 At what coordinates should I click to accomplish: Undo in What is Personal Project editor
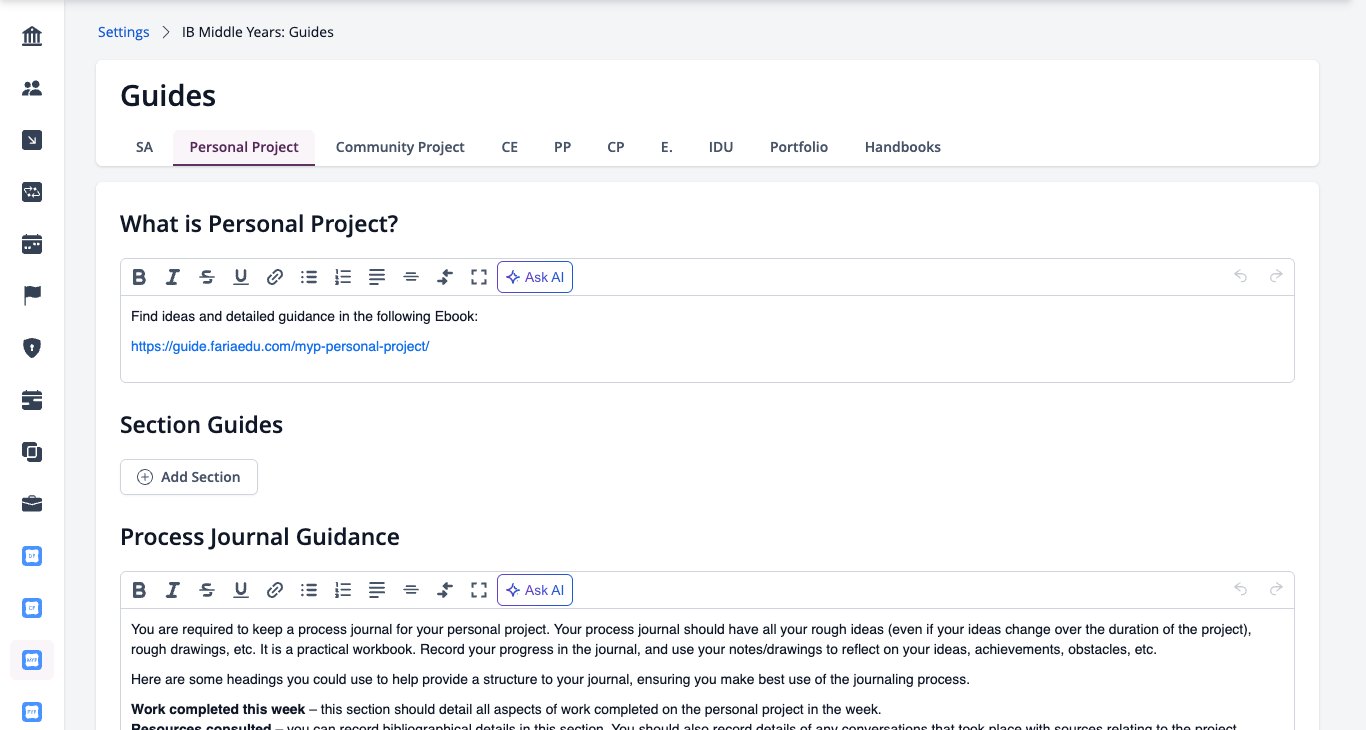1241,277
